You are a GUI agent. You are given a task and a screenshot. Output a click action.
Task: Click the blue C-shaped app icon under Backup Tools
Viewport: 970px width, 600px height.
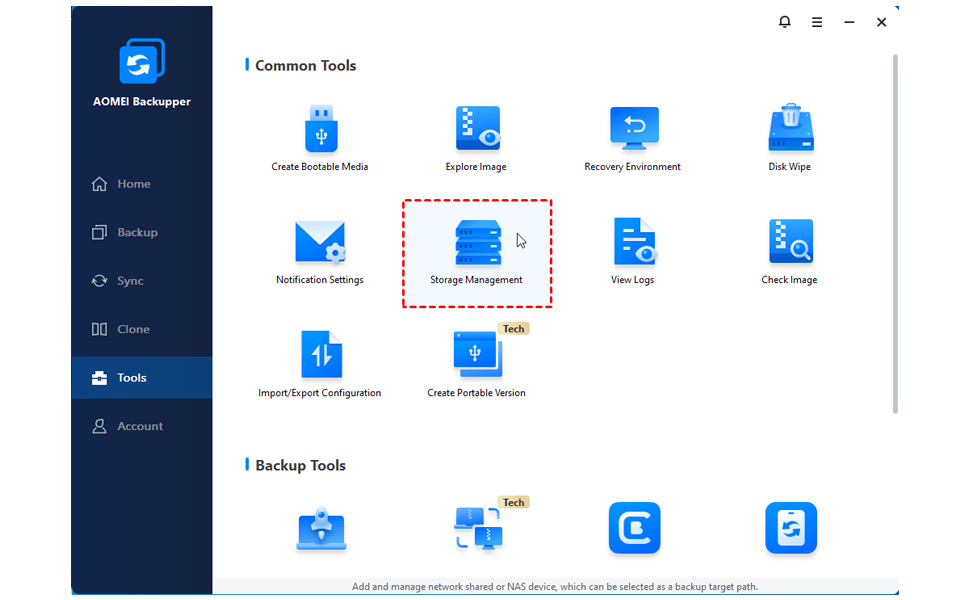634,528
